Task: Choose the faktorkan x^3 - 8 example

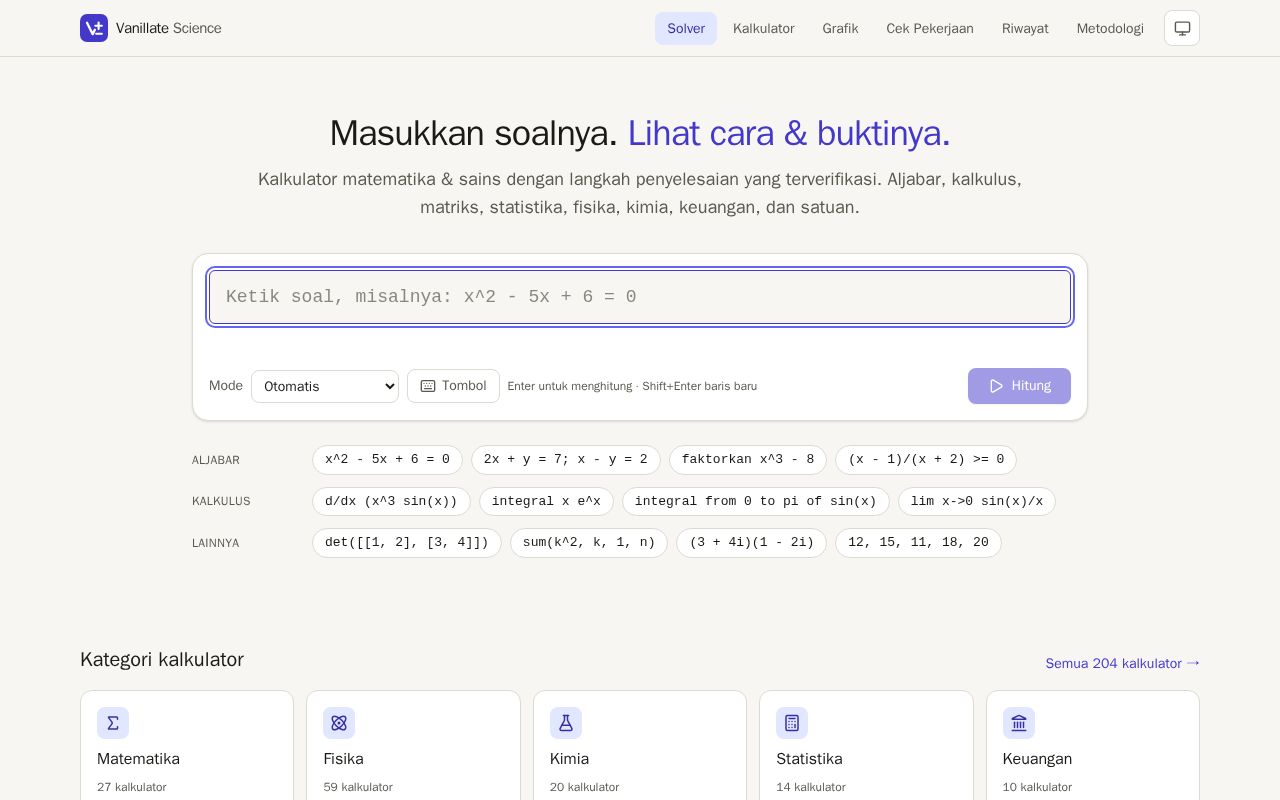Action: pos(748,460)
